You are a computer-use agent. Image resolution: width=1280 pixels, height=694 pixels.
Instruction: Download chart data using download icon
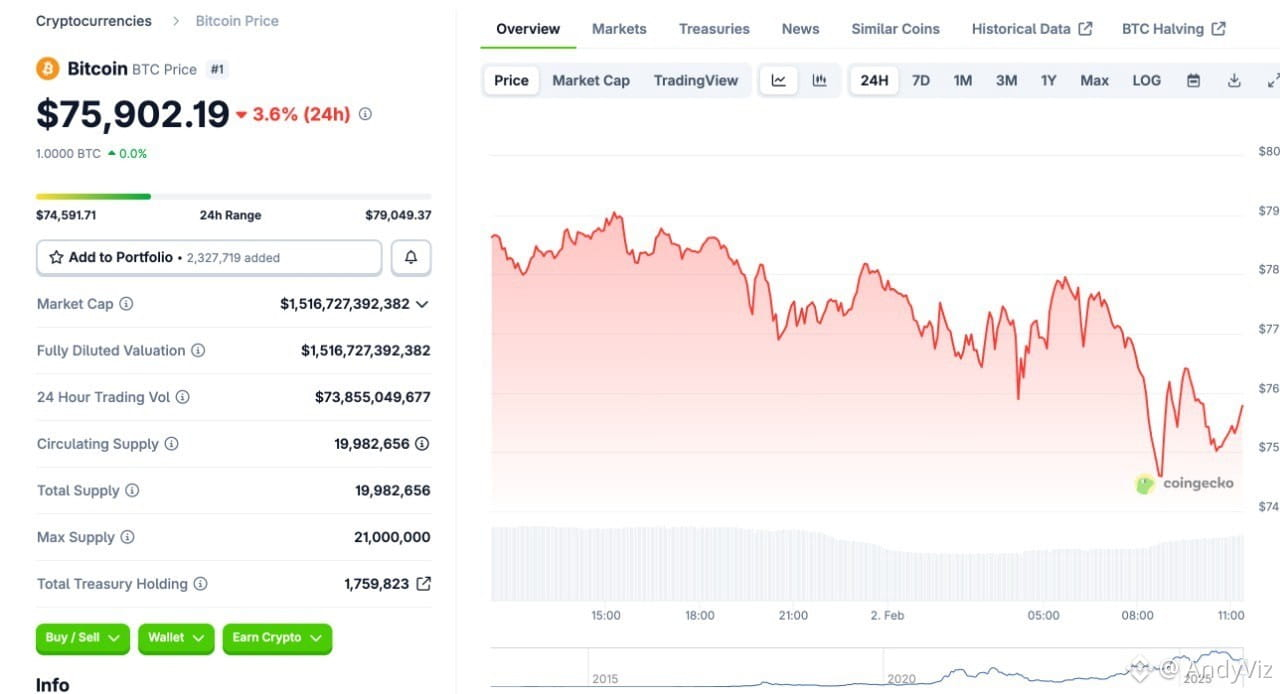(1234, 80)
